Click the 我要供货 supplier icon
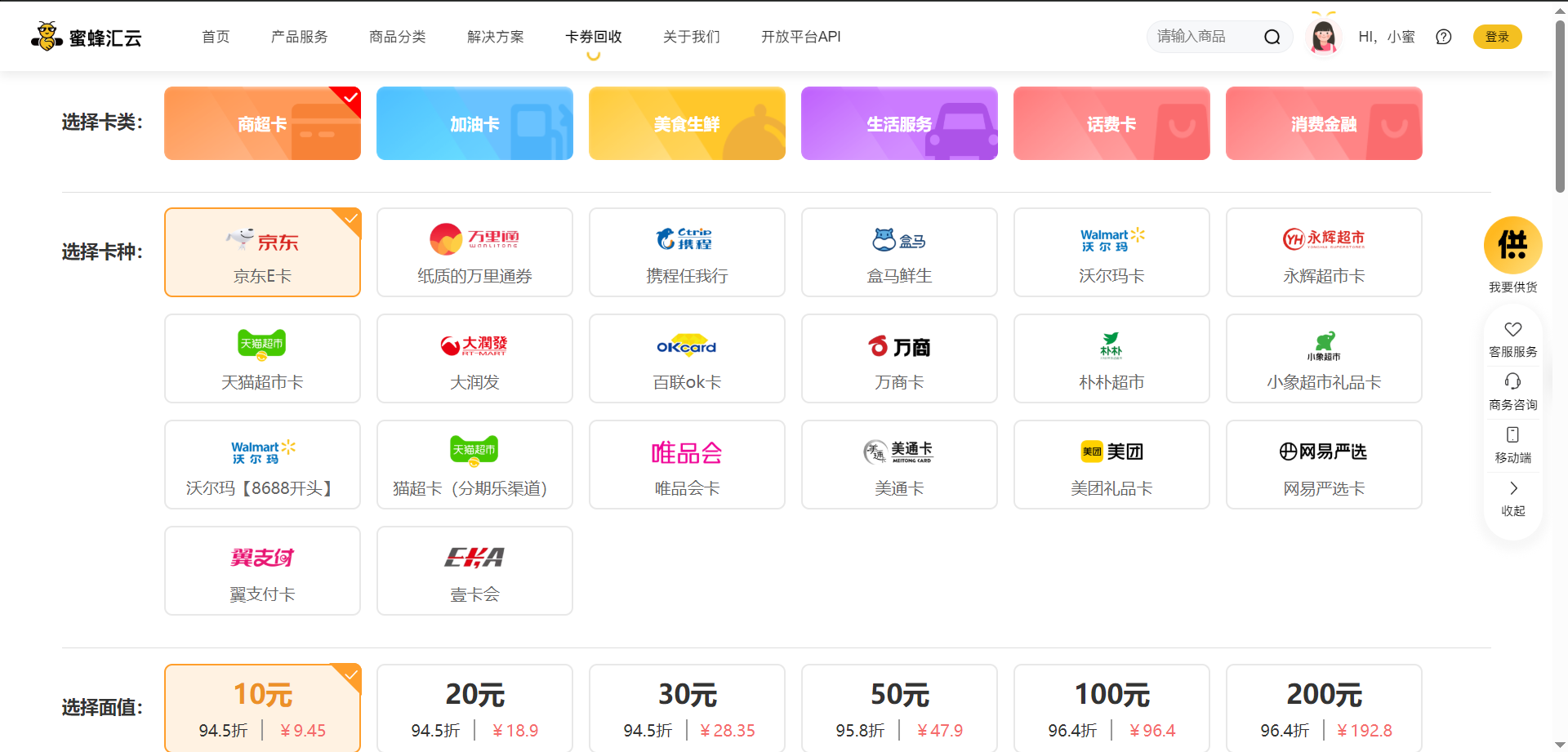The width and height of the screenshot is (1568, 752). coord(1512,246)
